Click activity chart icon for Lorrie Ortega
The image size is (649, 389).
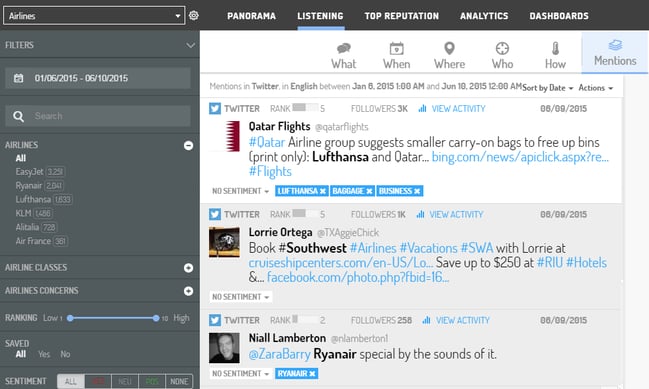click(420, 214)
